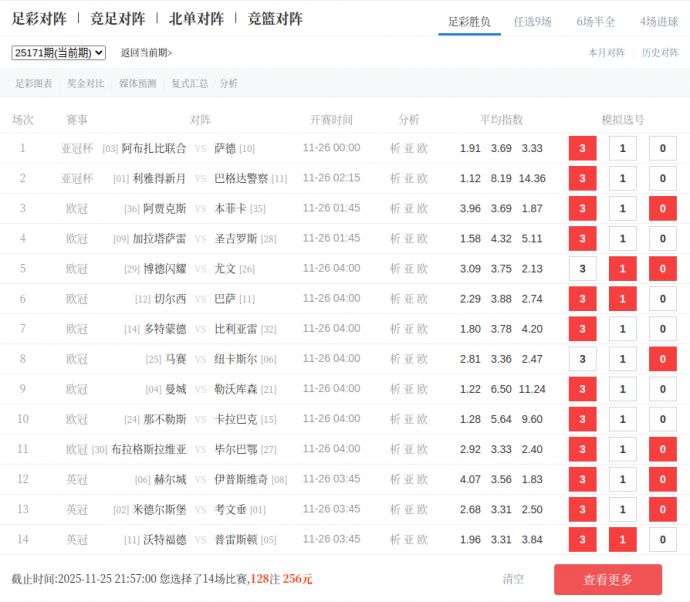
Task: Go to the 竞篮对阵 heading link
Action: point(275,19)
